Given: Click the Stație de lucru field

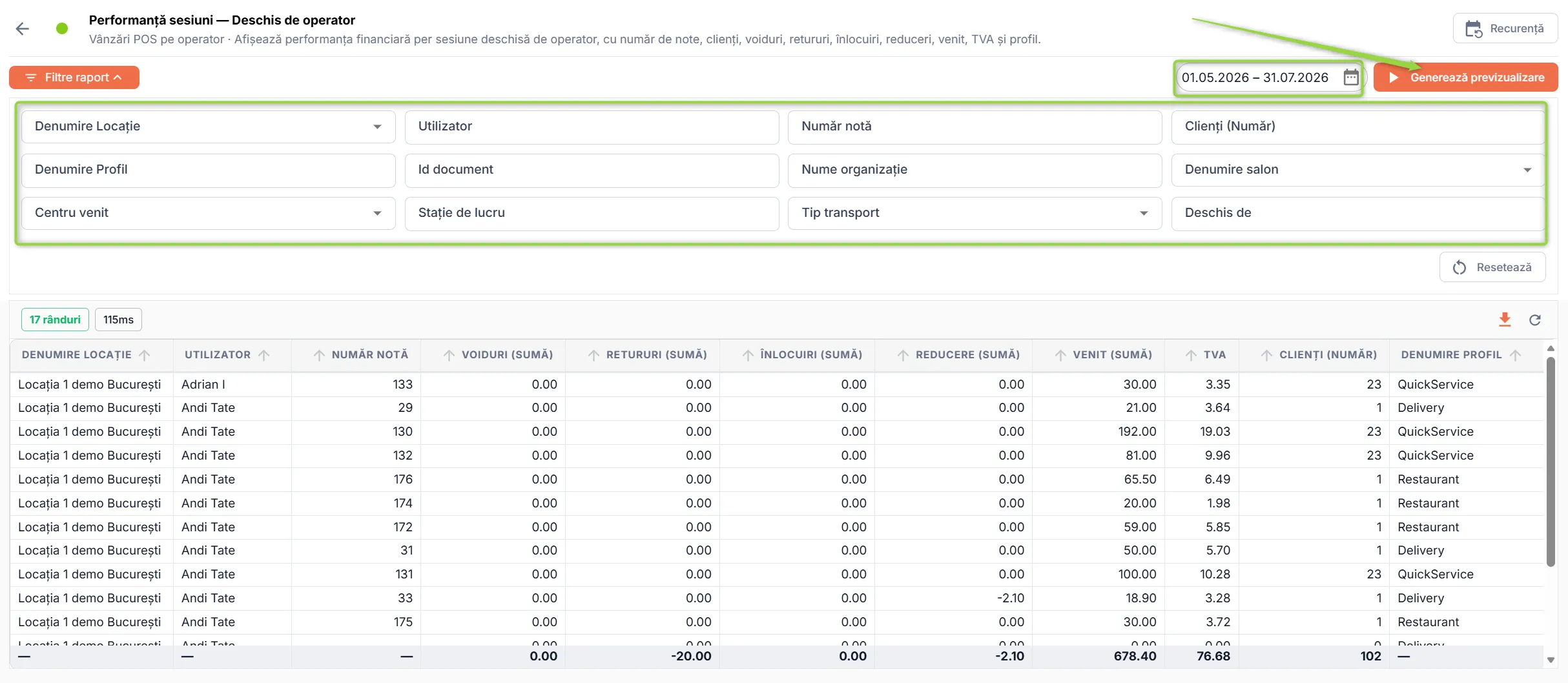Looking at the screenshot, I should 592,213.
